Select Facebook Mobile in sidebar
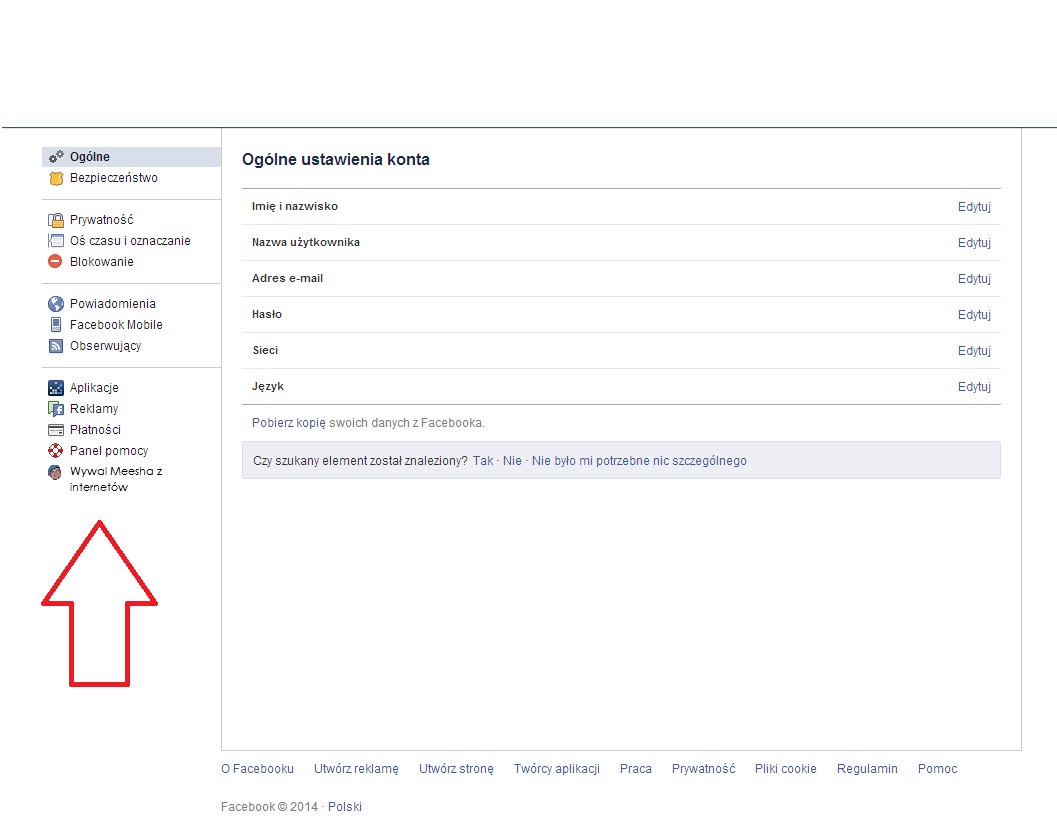This screenshot has width=1057, height=826. (x=116, y=325)
